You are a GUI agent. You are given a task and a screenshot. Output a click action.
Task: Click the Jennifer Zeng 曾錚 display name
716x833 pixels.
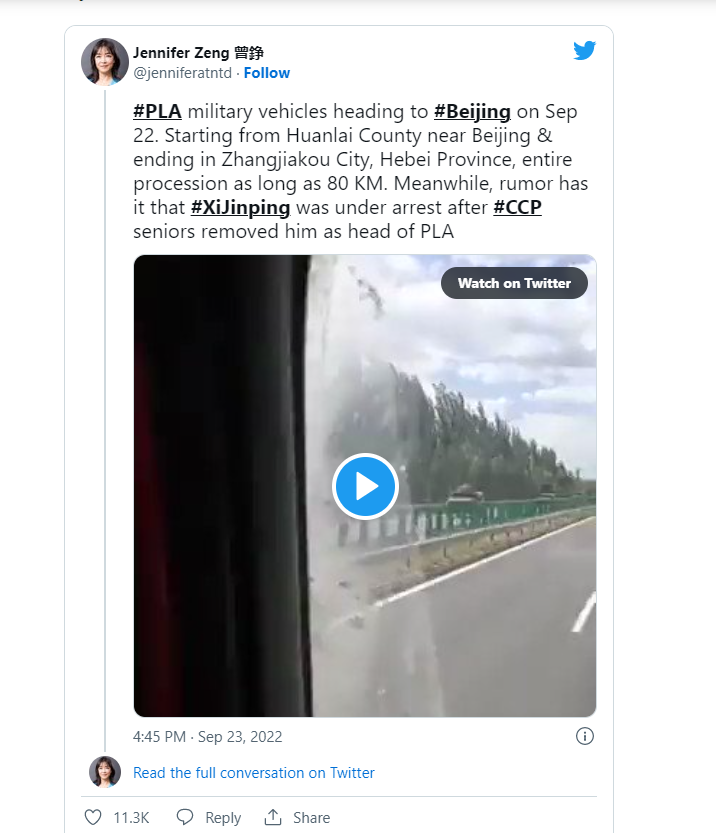click(x=198, y=53)
